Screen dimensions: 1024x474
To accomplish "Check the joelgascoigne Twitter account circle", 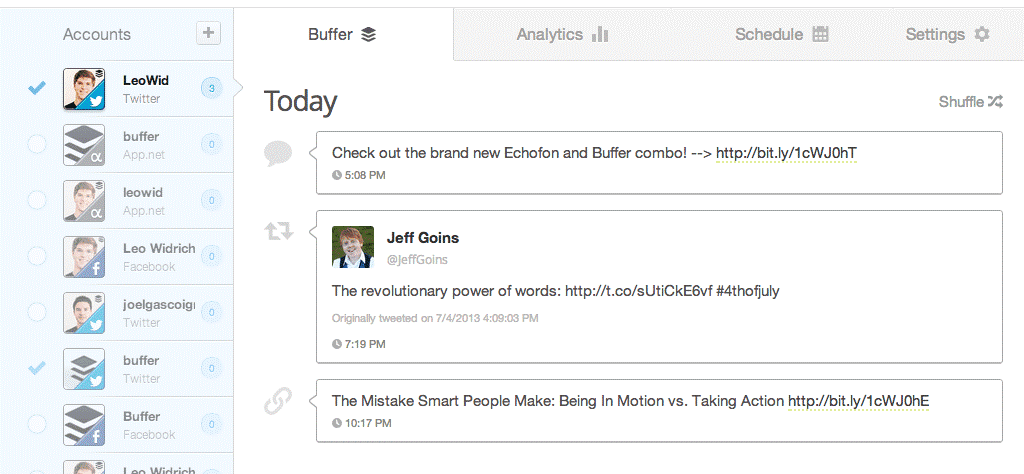I will (37, 313).
